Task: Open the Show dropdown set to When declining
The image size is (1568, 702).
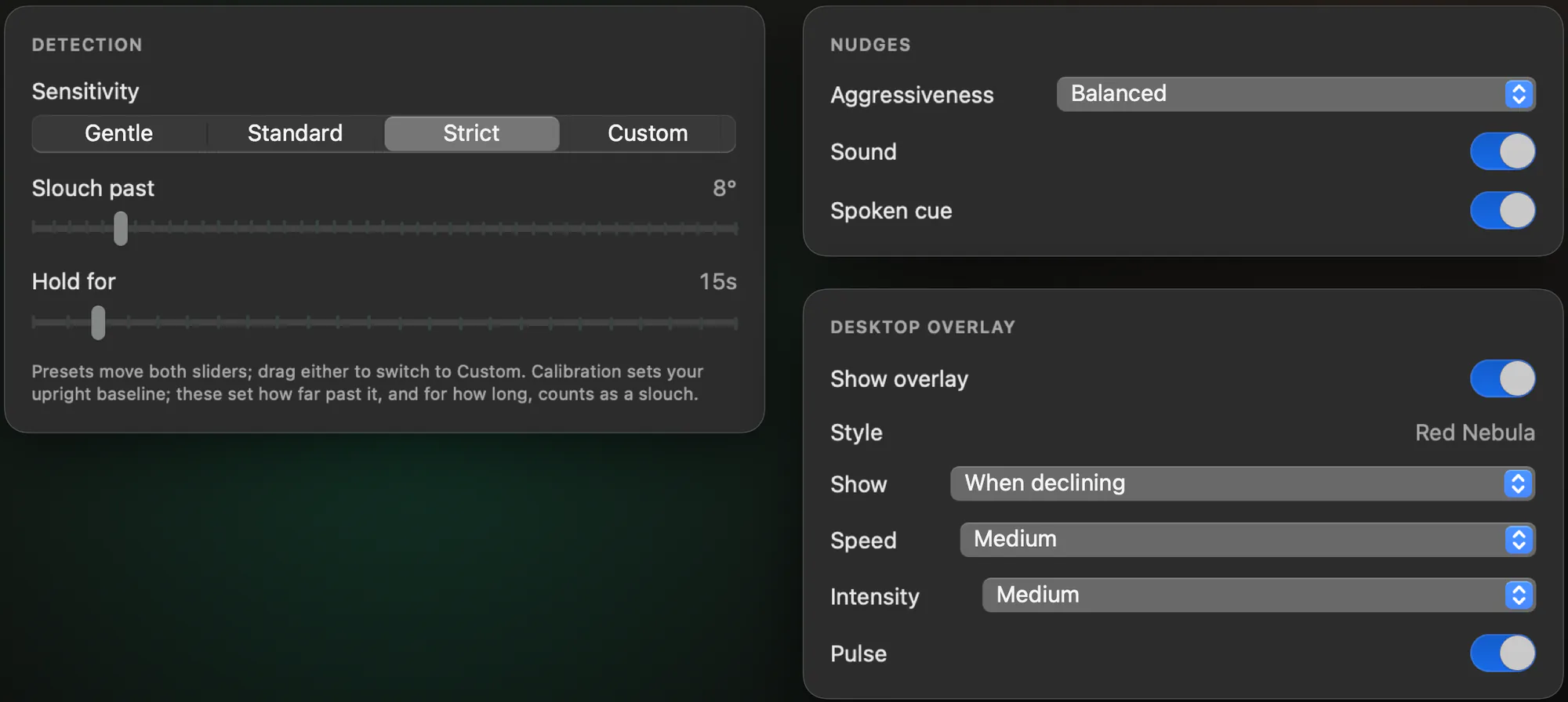Action: pyautogui.click(x=1243, y=483)
